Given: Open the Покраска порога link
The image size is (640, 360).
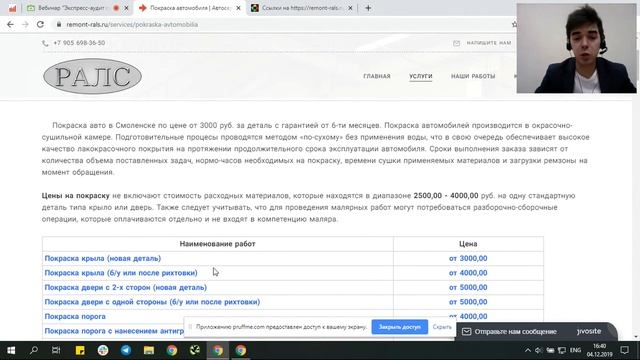Looking at the screenshot, I should pos(75,316).
